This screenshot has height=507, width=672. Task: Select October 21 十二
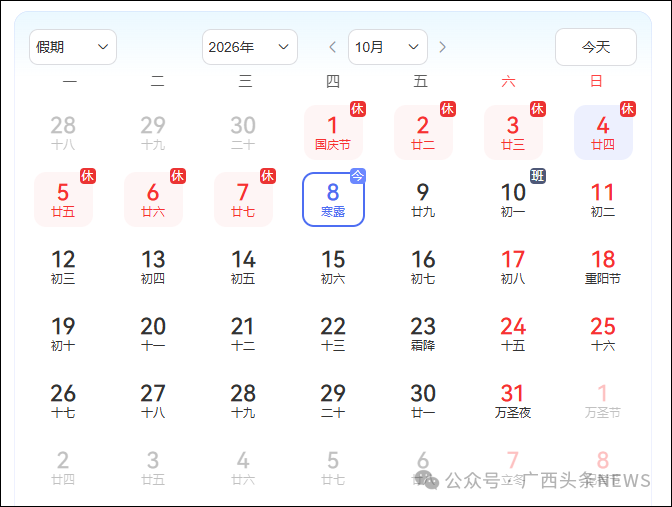point(243,333)
